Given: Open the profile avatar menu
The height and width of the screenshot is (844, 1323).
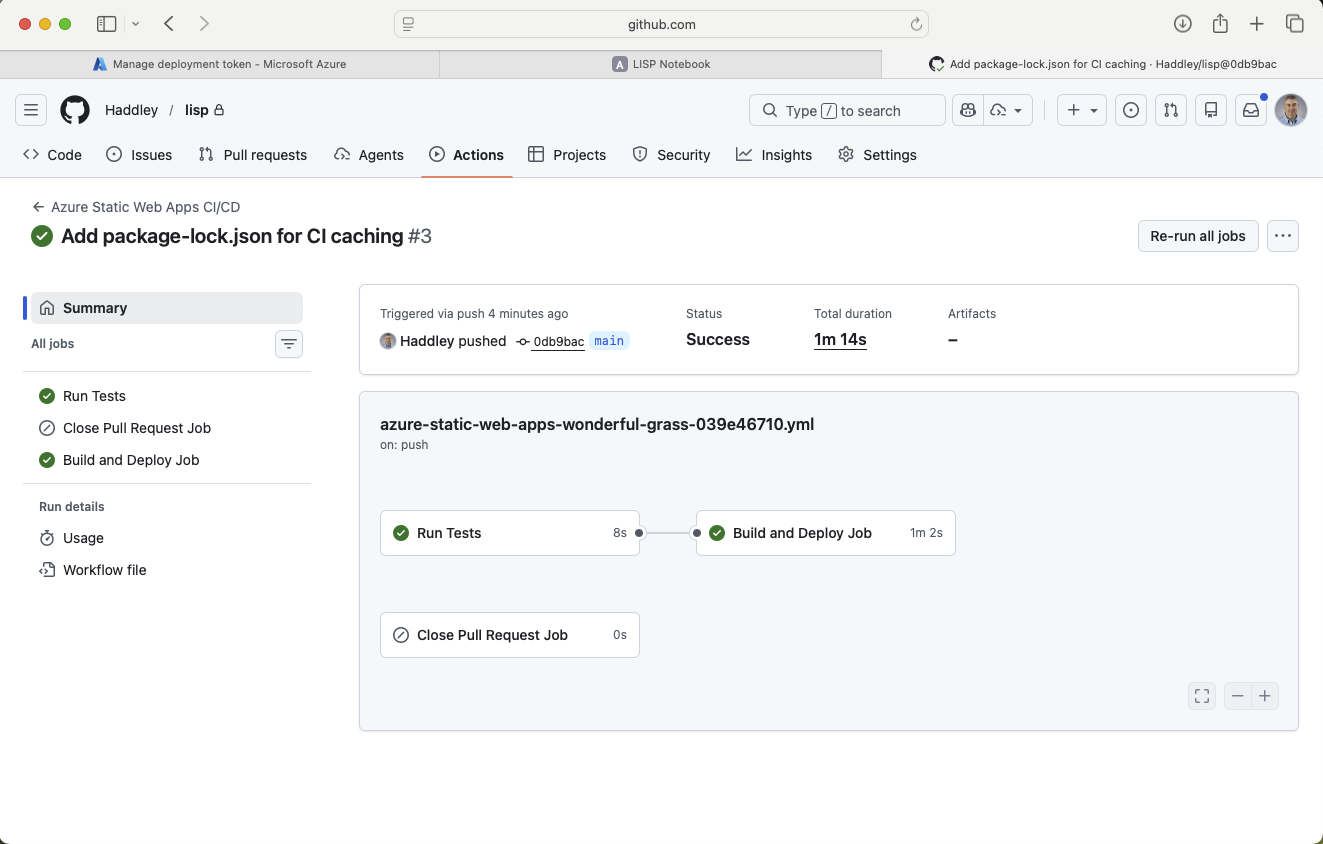Looking at the screenshot, I should (x=1290, y=110).
